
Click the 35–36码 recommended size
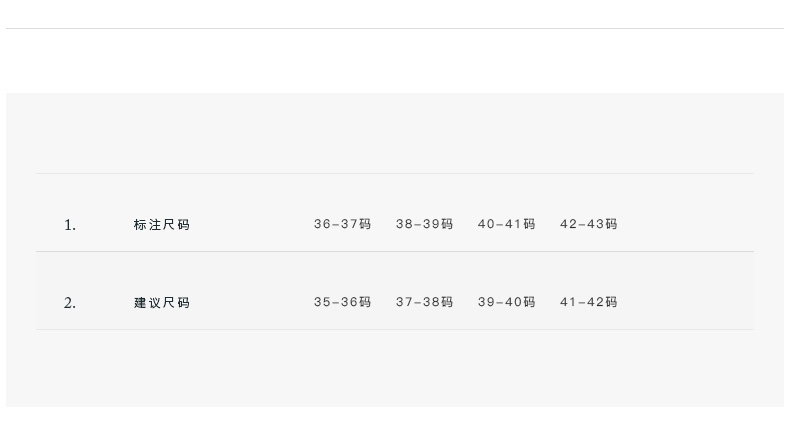(342, 302)
